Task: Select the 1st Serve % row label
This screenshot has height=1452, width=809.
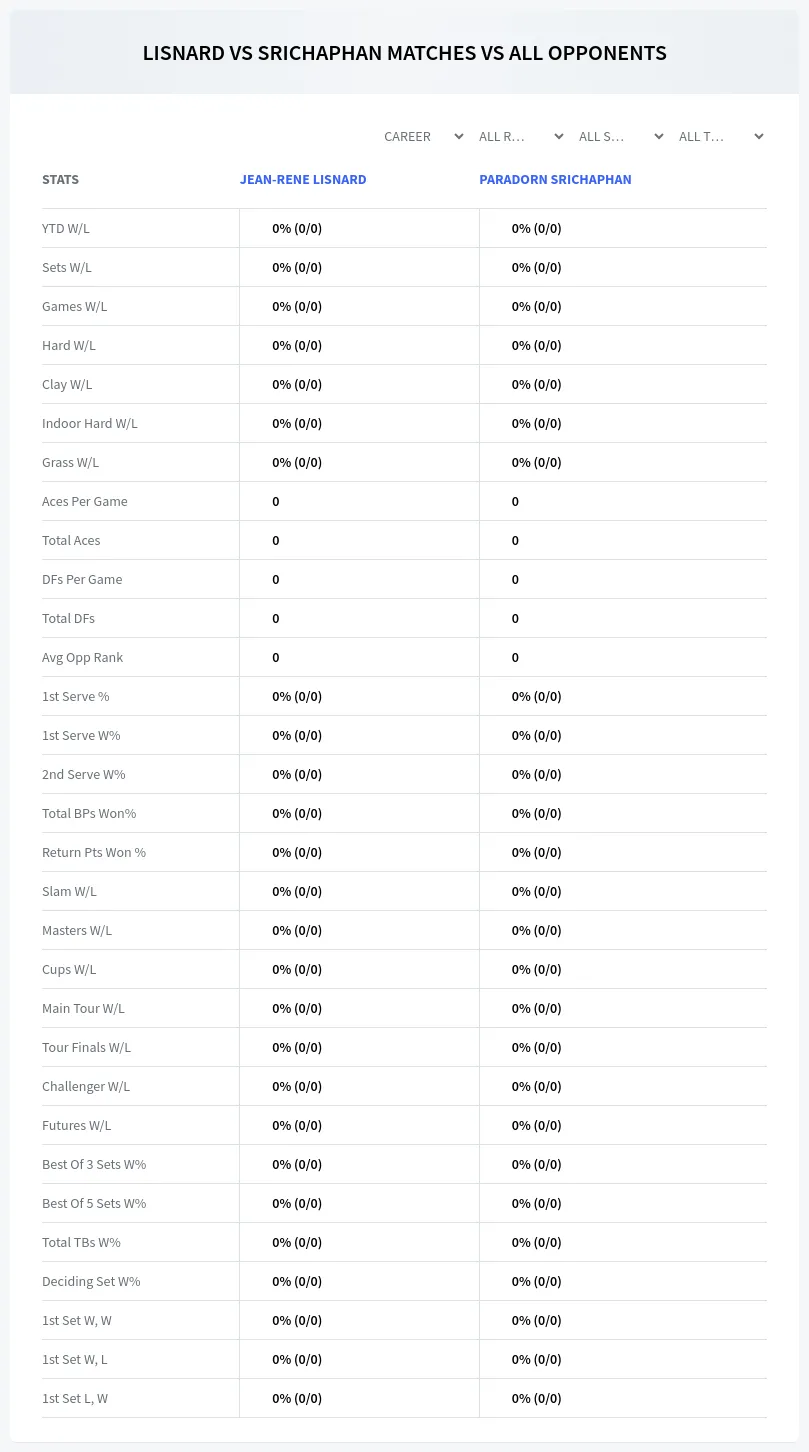Action: click(76, 696)
